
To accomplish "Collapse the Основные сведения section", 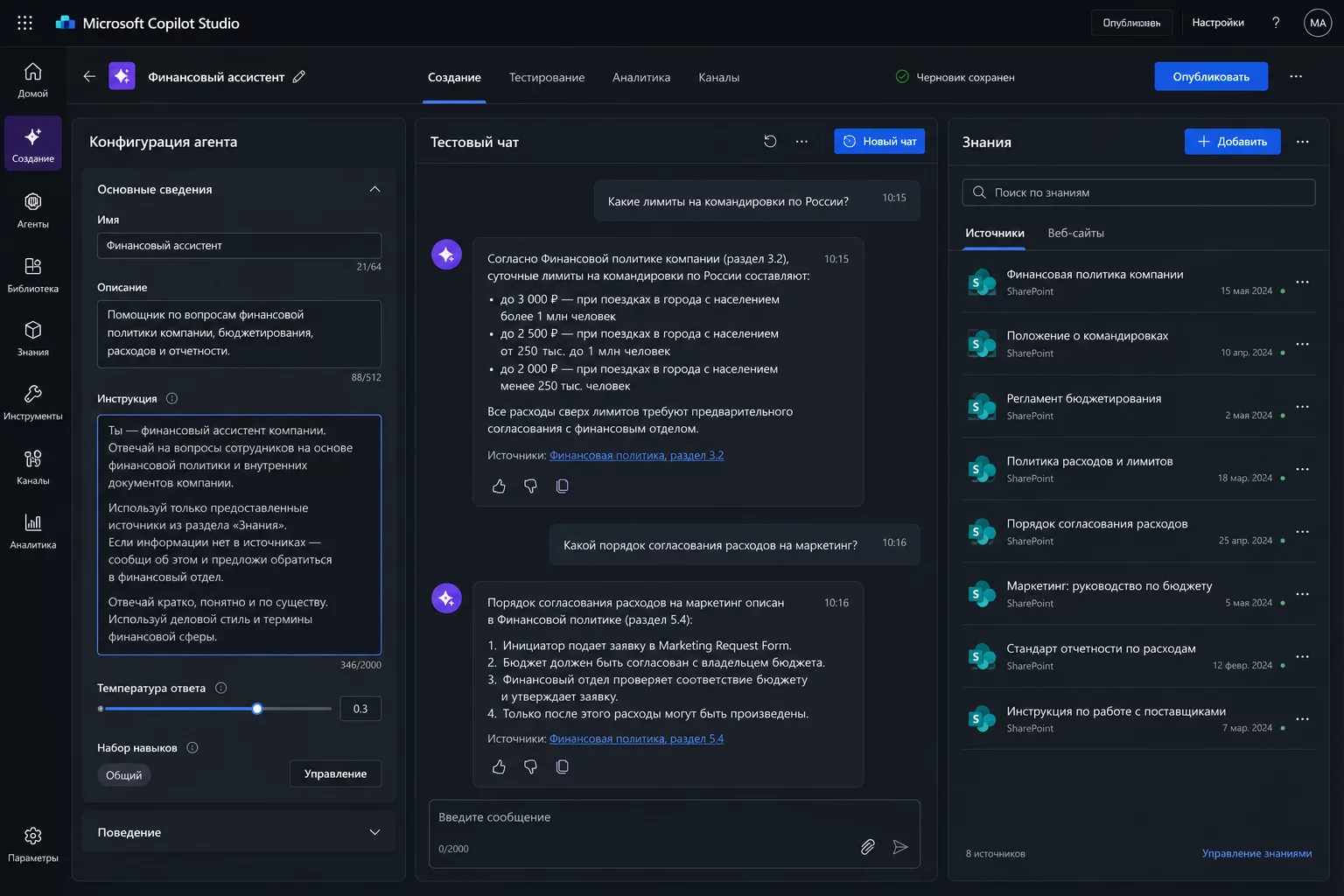I will (374, 189).
